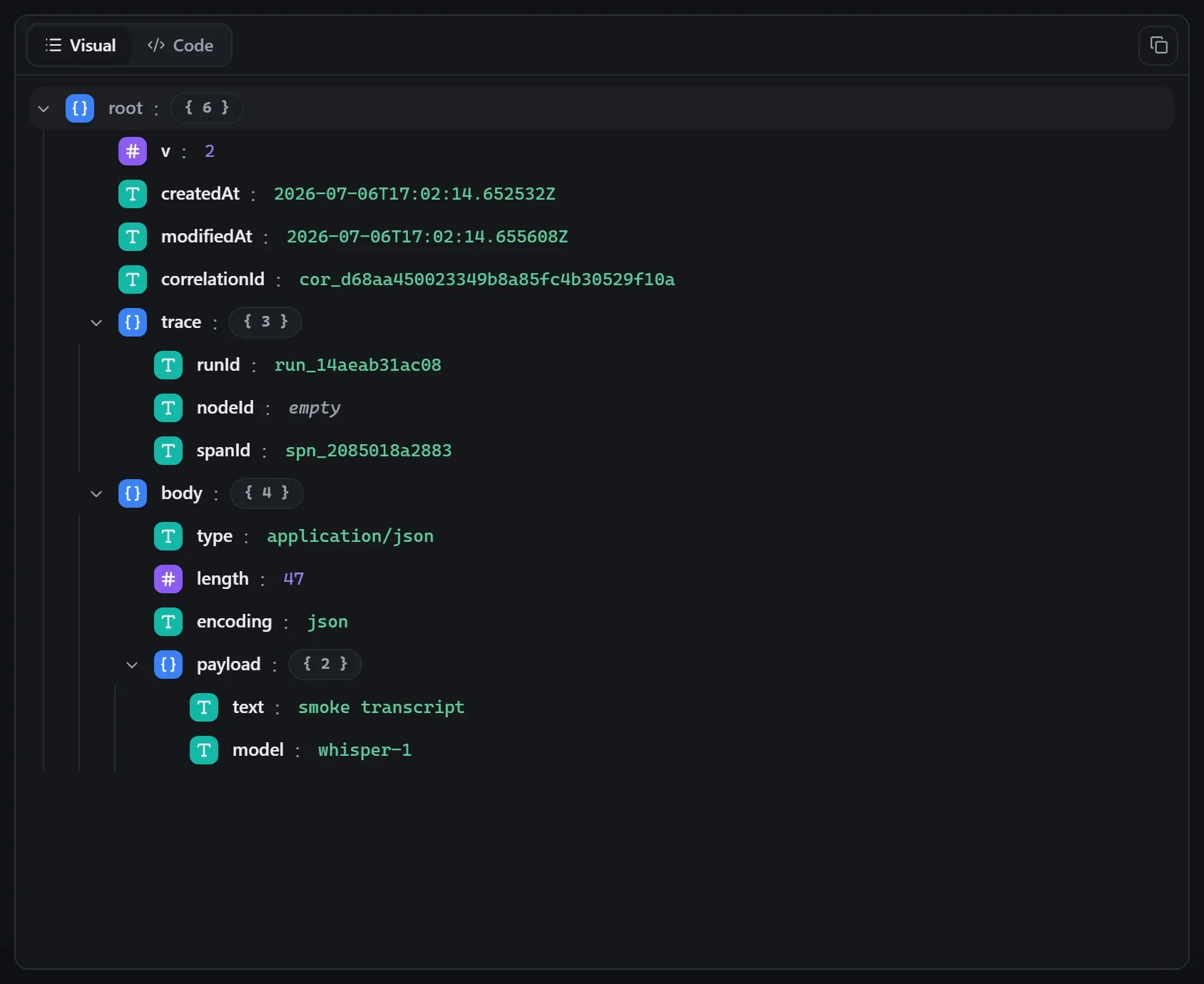
Task: Copy JSON using the top-right copy icon
Action: tap(1158, 46)
